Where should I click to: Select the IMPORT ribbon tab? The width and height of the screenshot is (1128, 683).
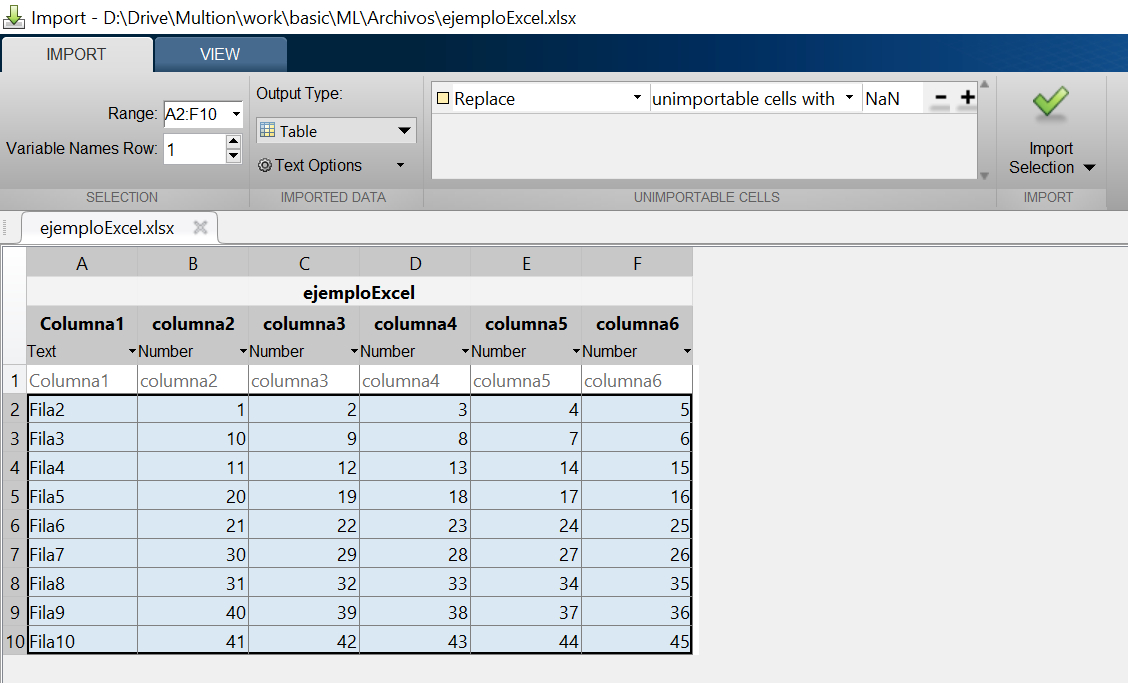coord(77,54)
